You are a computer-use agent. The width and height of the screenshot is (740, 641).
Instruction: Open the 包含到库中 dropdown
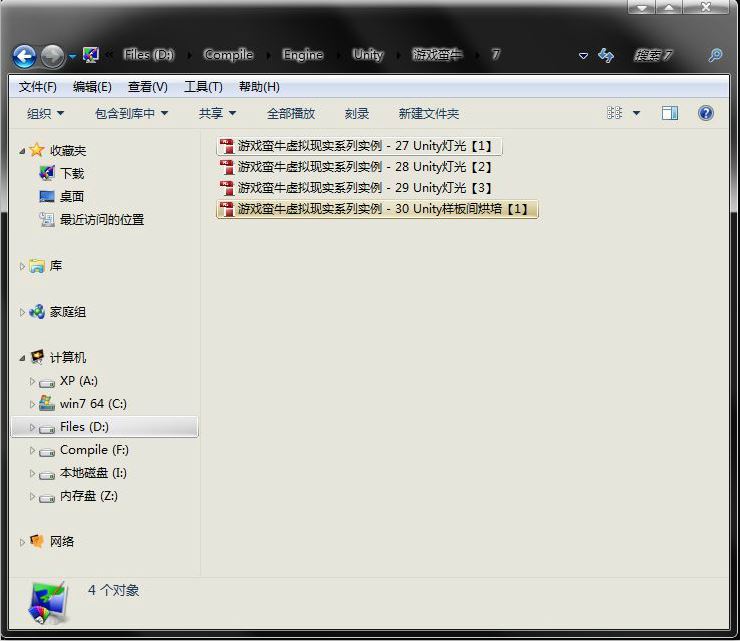coord(131,113)
